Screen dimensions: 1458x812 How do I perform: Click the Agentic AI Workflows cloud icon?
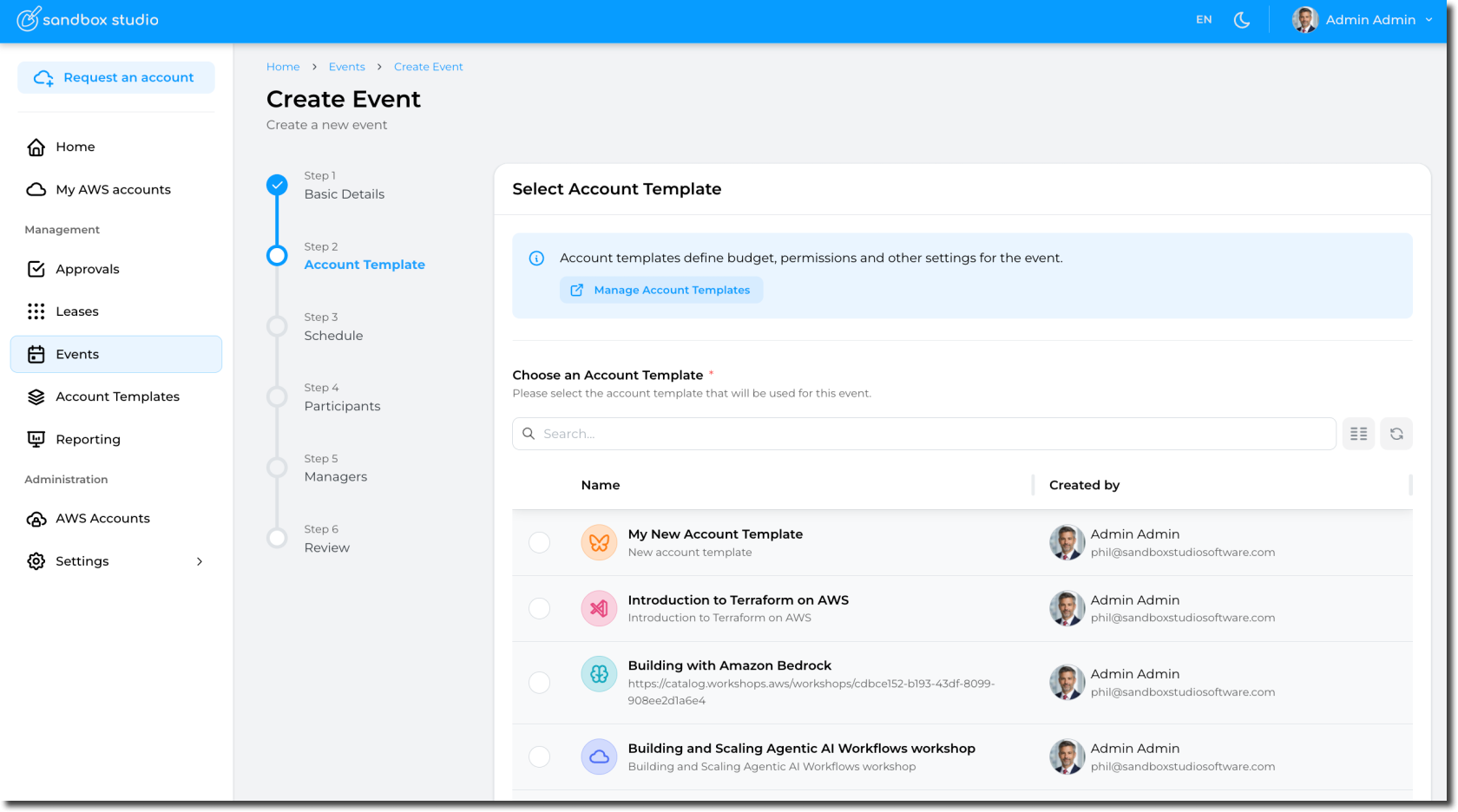pyautogui.click(x=599, y=757)
